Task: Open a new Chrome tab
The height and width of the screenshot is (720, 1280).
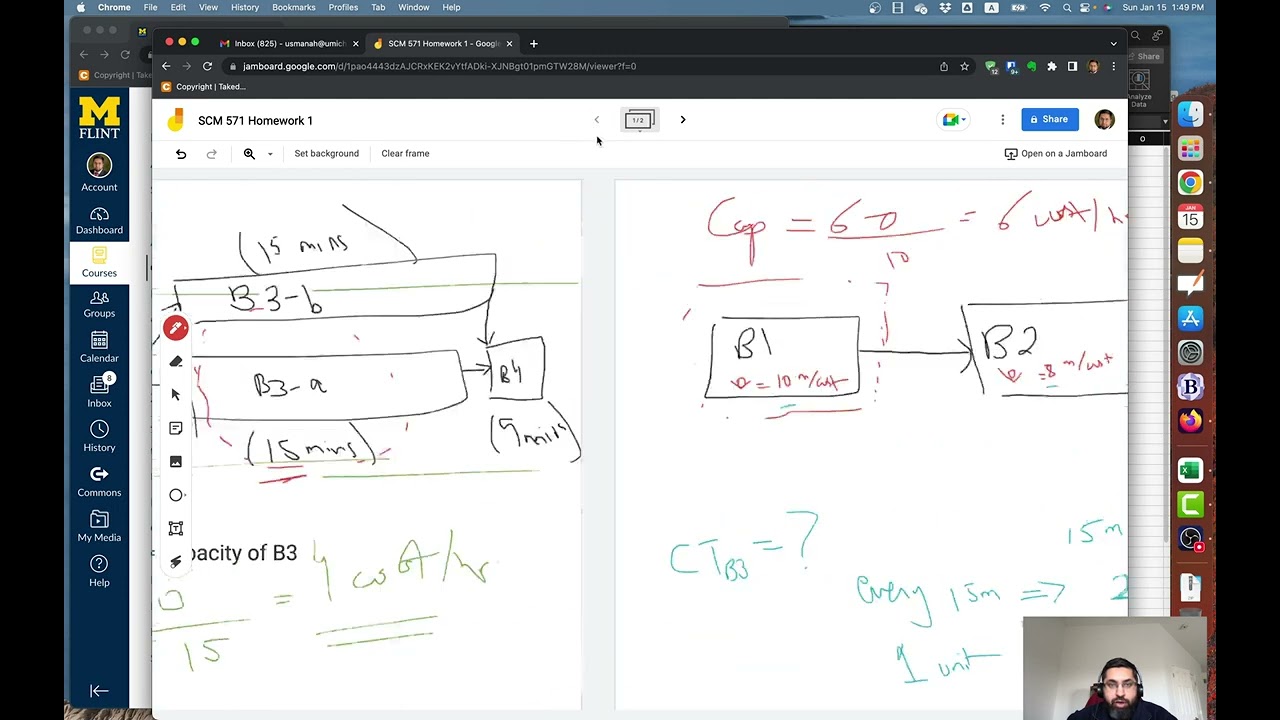Action: click(533, 44)
